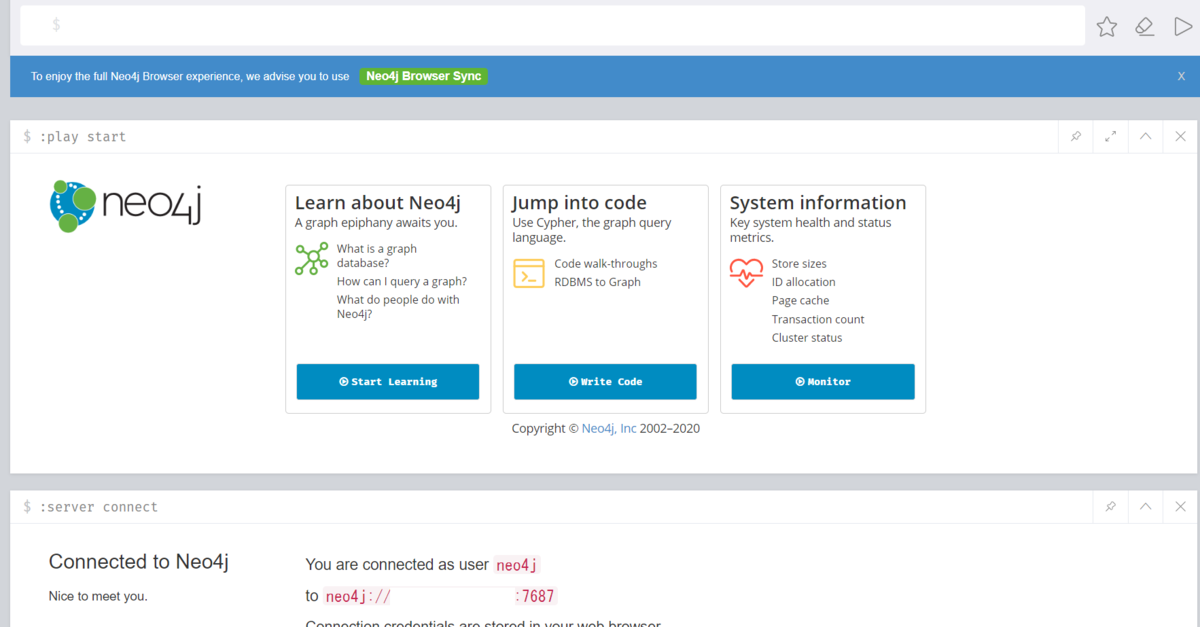Click 'Cluster status' text
This screenshot has height=627, width=1200.
point(807,338)
